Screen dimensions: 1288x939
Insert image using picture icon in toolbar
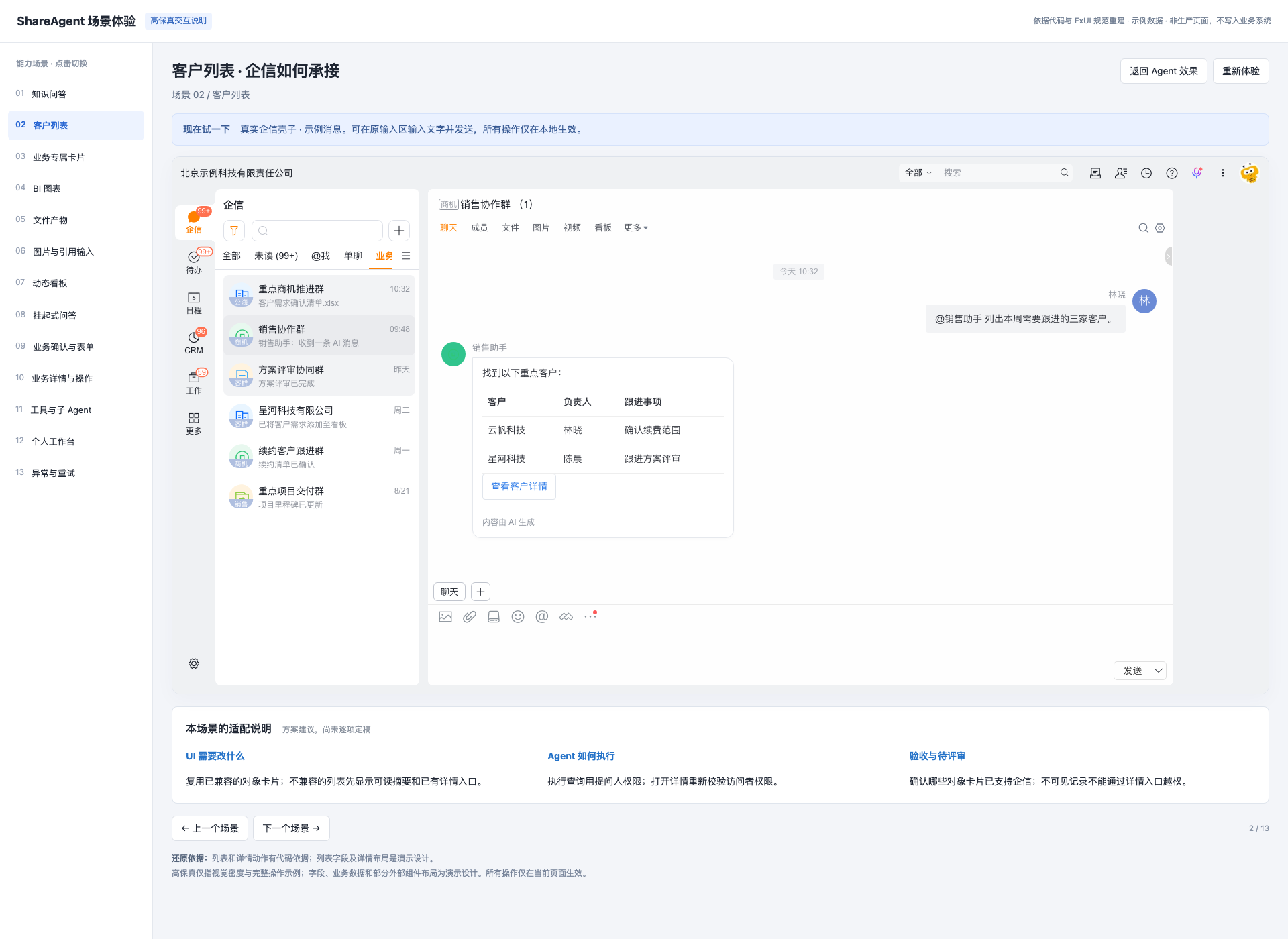pyautogui.click(x=445, y=616)
